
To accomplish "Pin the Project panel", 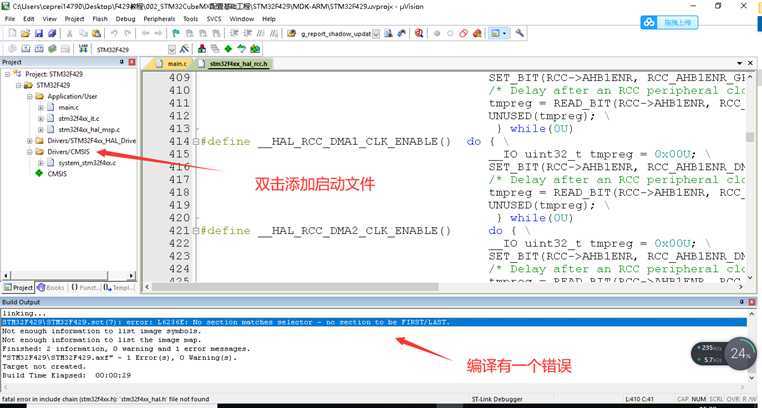I will 122,62.
